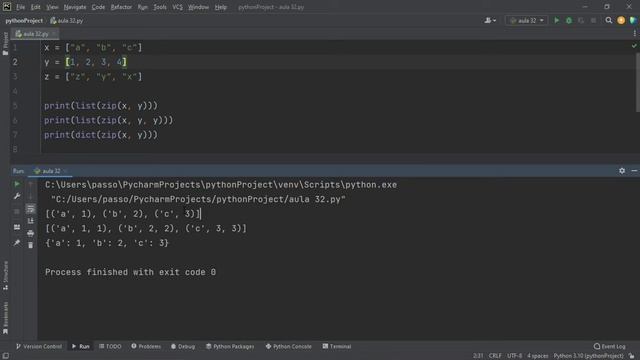The image size is (640, 360).
Task: Open the Terminal tool window
Action: tap(337, 346)
